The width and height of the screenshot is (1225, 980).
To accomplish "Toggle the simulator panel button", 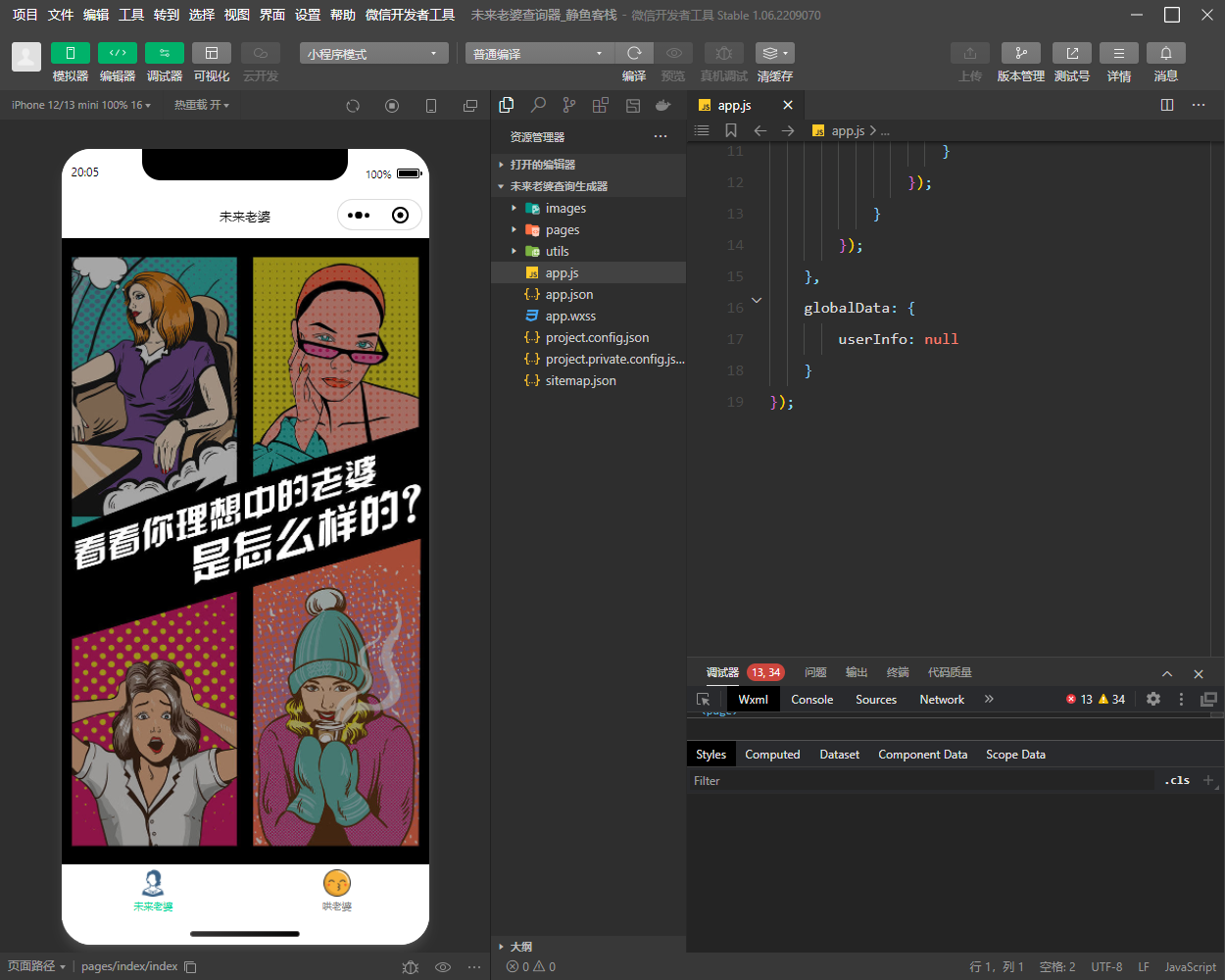I will pos(71,53).
